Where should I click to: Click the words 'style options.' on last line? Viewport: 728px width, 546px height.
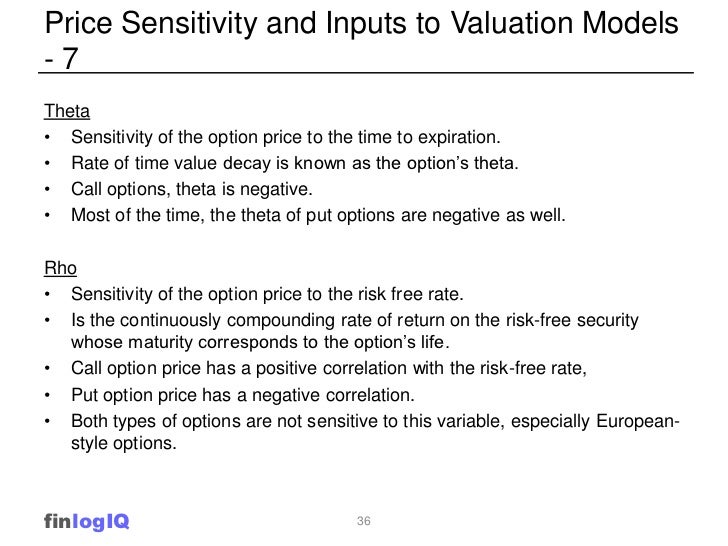click(124, 443)
